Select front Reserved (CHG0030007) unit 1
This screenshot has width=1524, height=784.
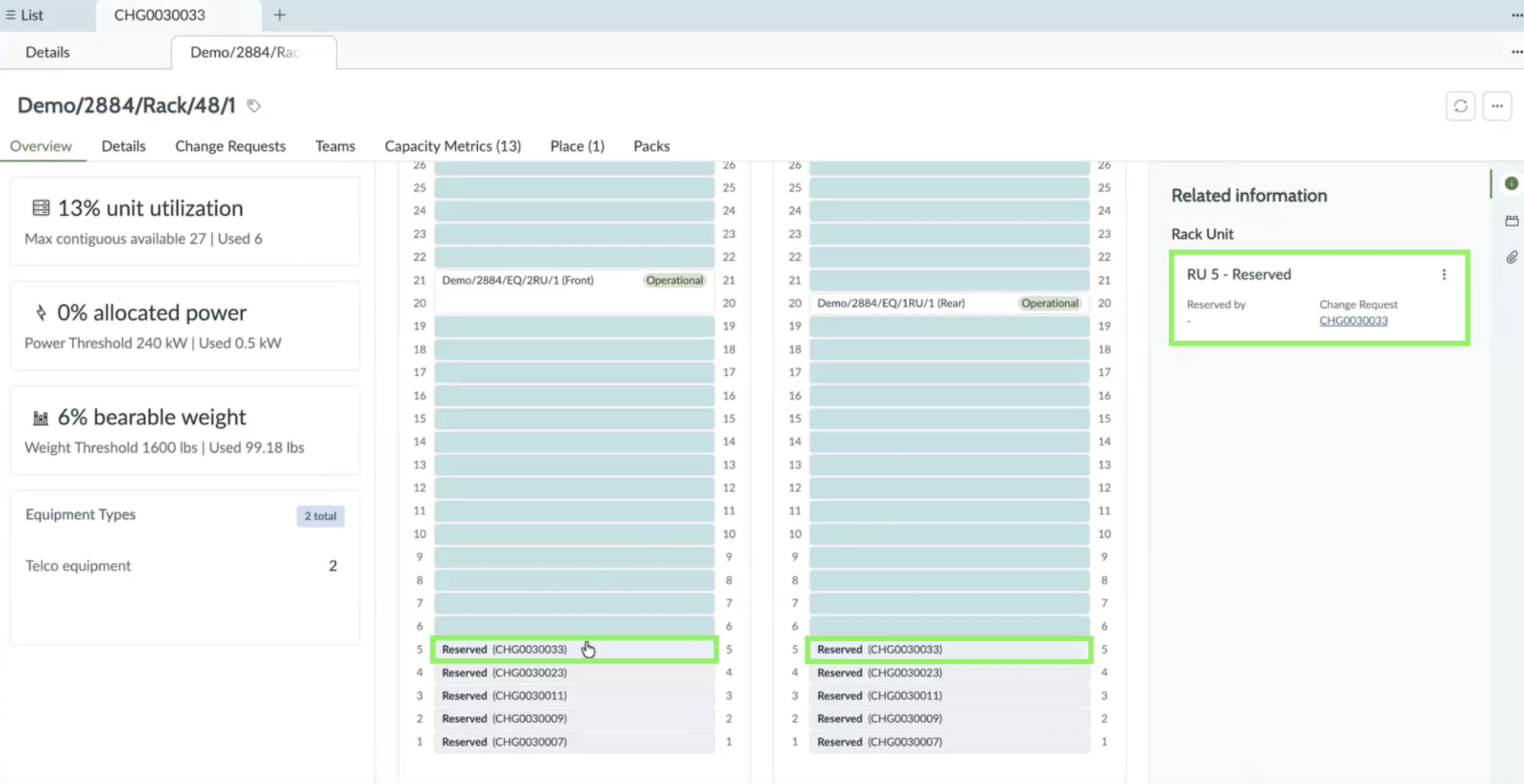(574, 742)
